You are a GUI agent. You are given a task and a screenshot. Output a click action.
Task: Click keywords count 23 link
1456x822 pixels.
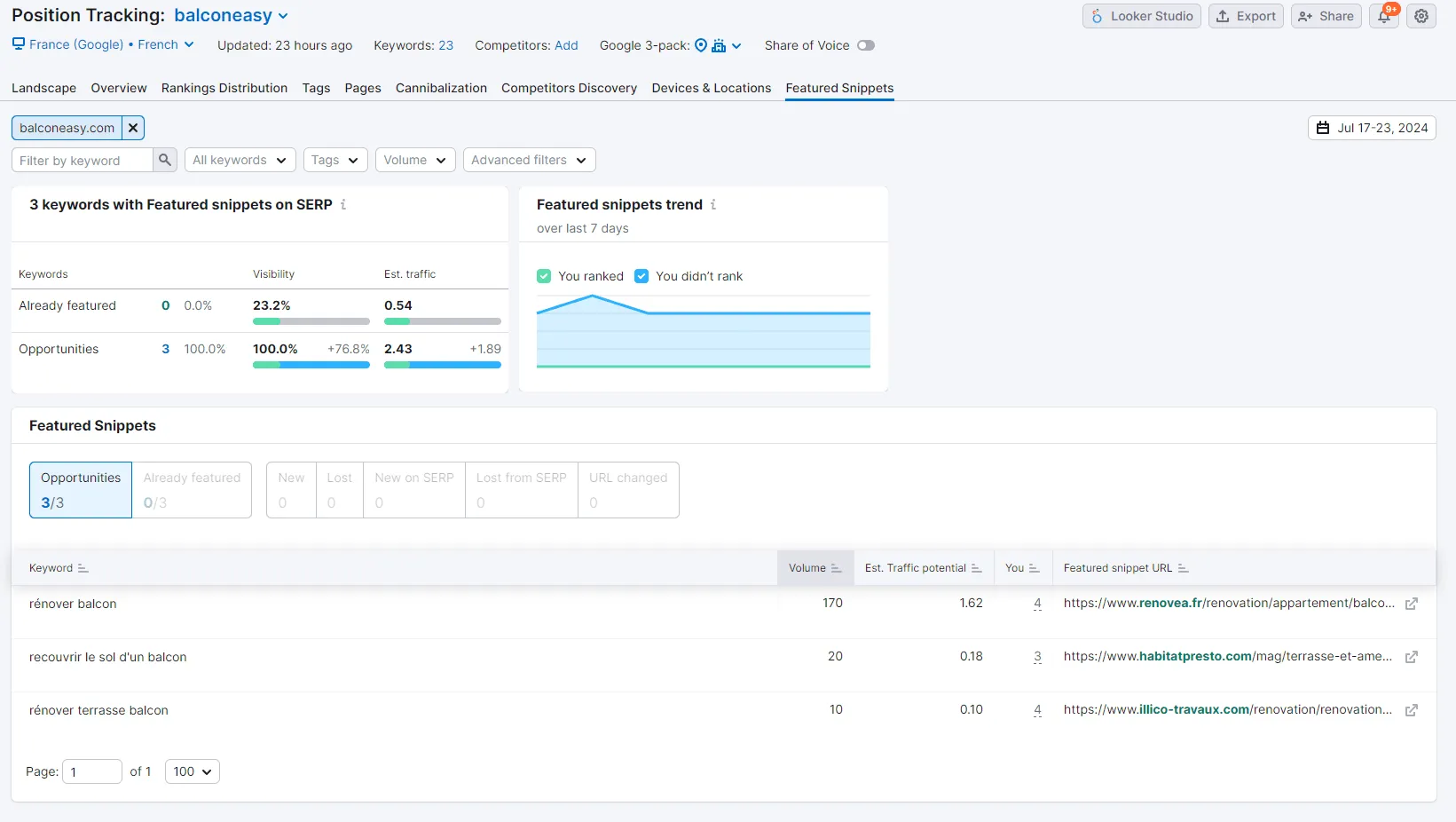(445, 45)
